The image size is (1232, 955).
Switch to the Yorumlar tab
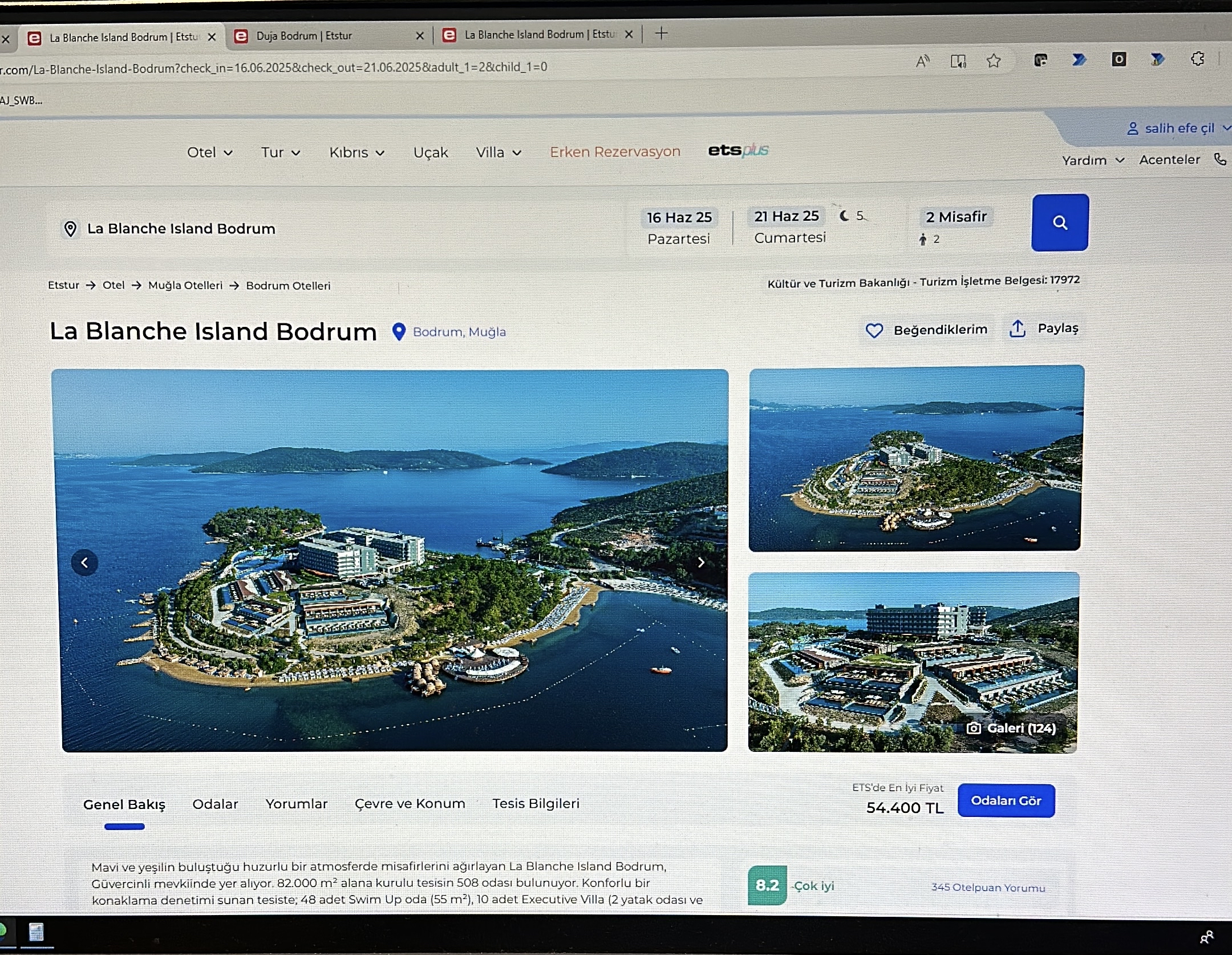coord(297,804)
